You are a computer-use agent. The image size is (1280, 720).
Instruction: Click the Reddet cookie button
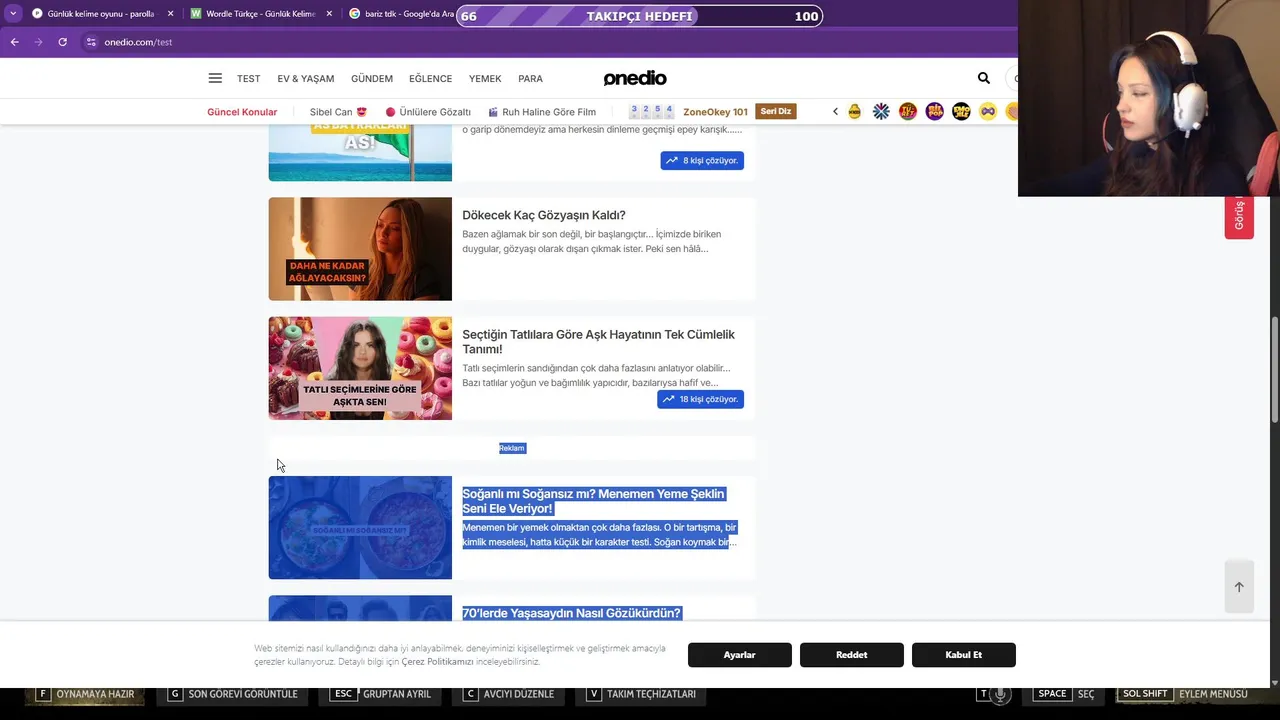[x=852, y=655]
